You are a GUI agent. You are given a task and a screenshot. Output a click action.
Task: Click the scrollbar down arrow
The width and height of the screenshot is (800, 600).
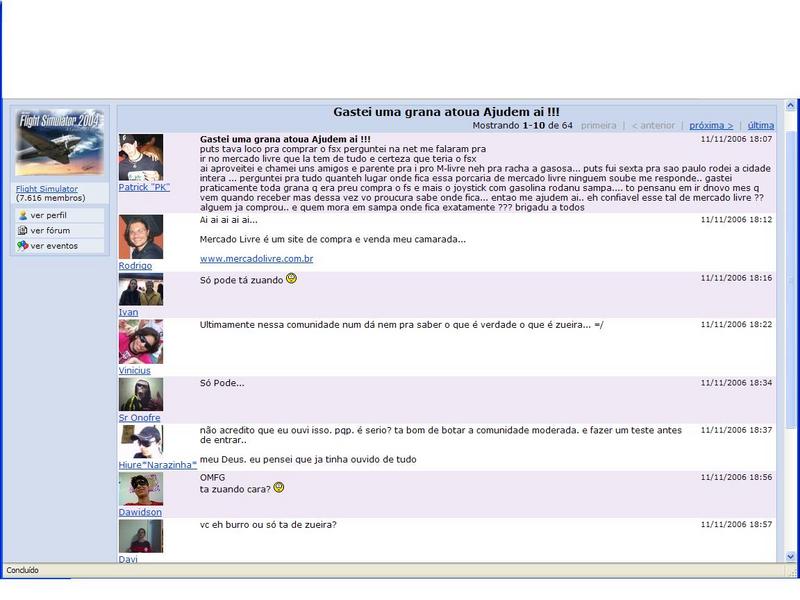point(790,557)
